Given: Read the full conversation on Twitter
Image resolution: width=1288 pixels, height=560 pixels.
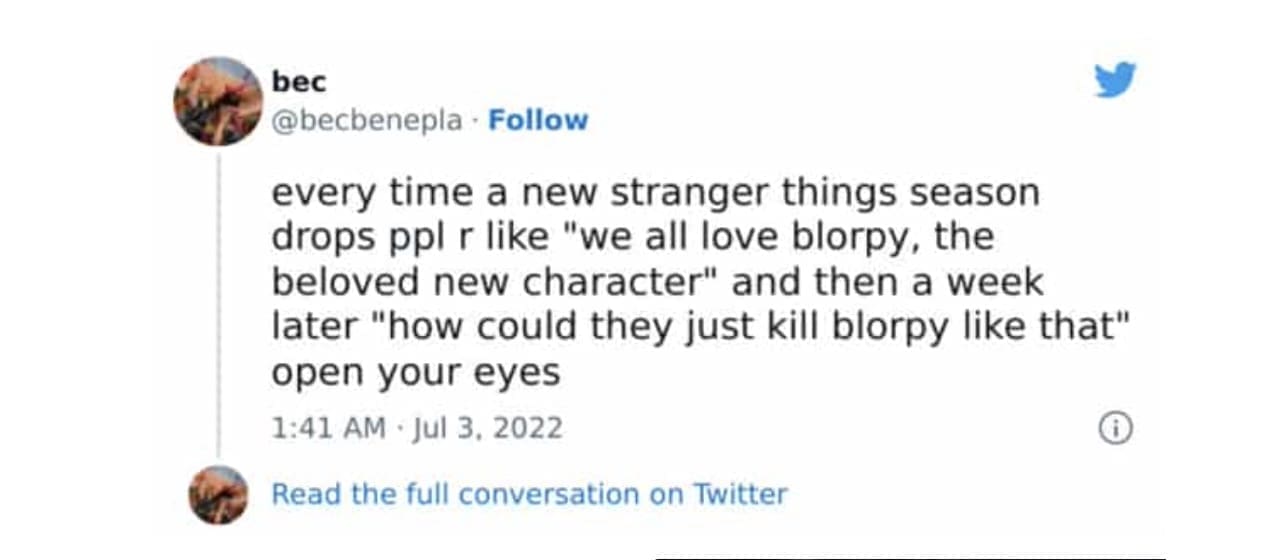Looking at the screenshot, I should click(x=529, y=494).
